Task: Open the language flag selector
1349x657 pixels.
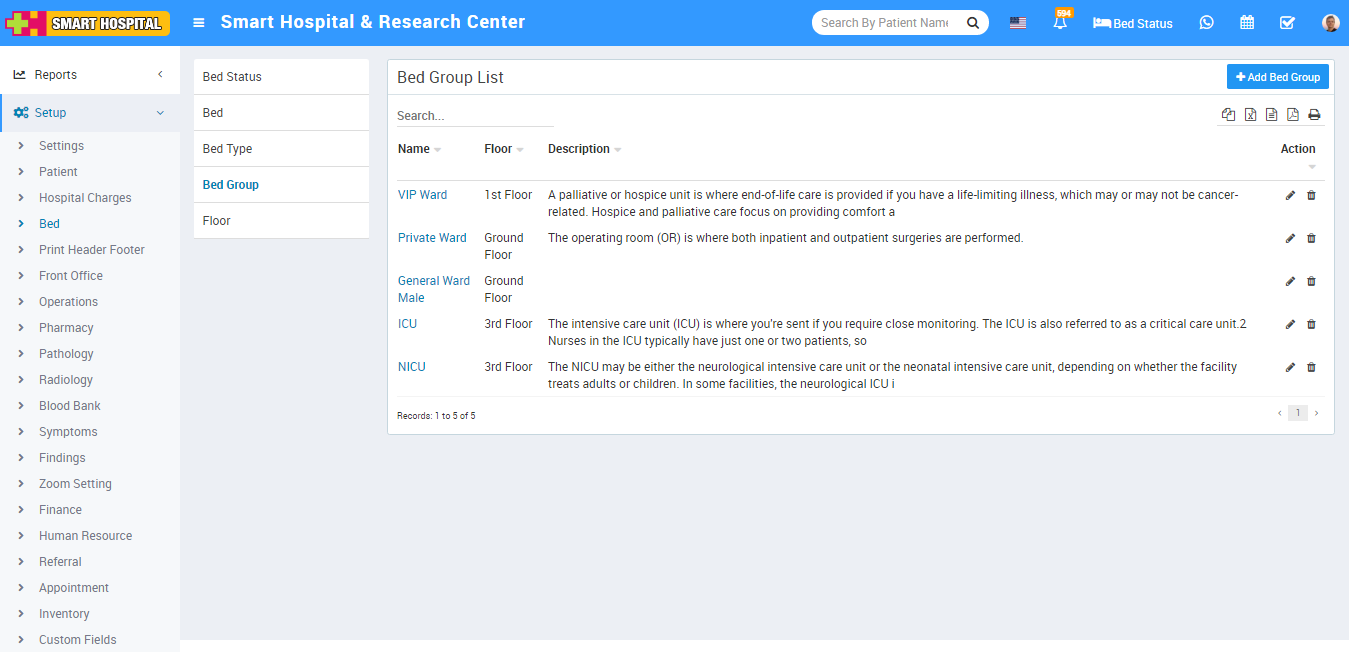Action: 1017,23
